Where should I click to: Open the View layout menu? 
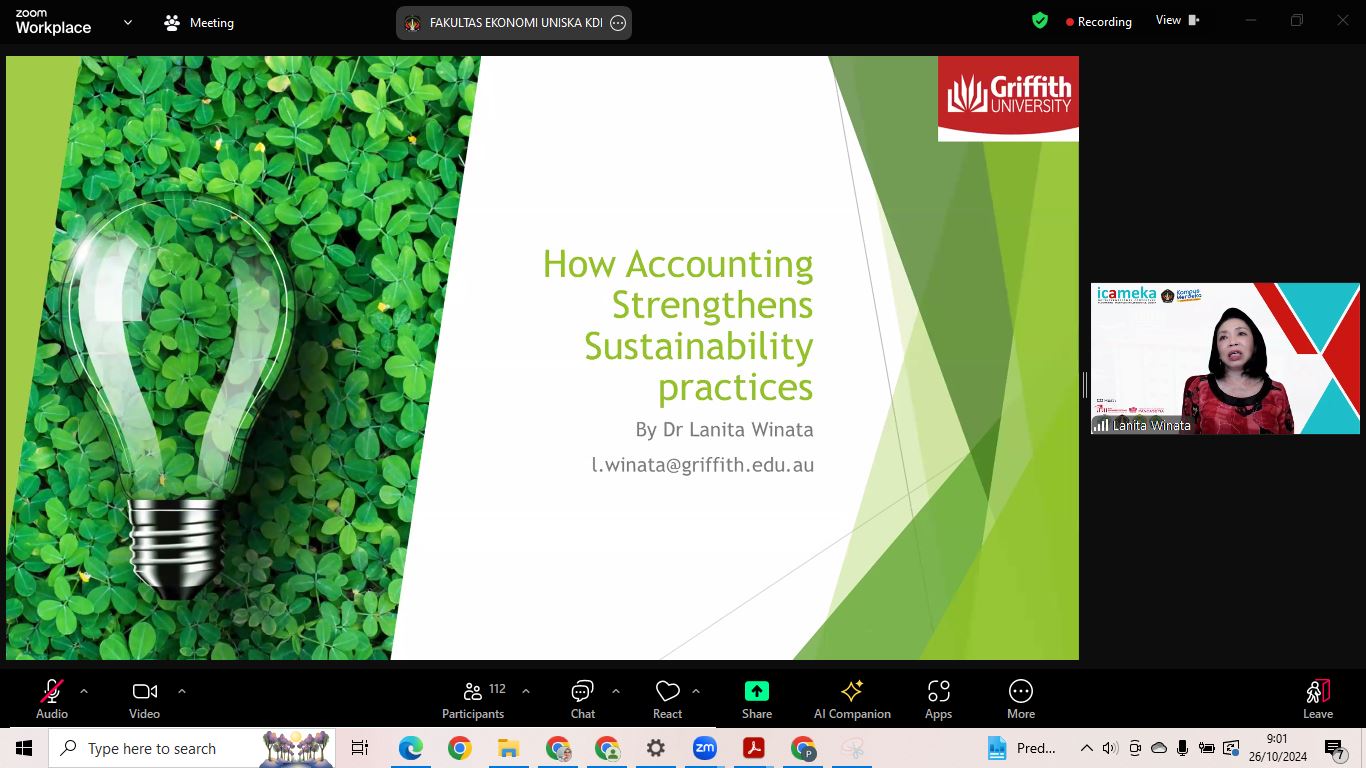pyautogui.click(x=1177, y=20)
